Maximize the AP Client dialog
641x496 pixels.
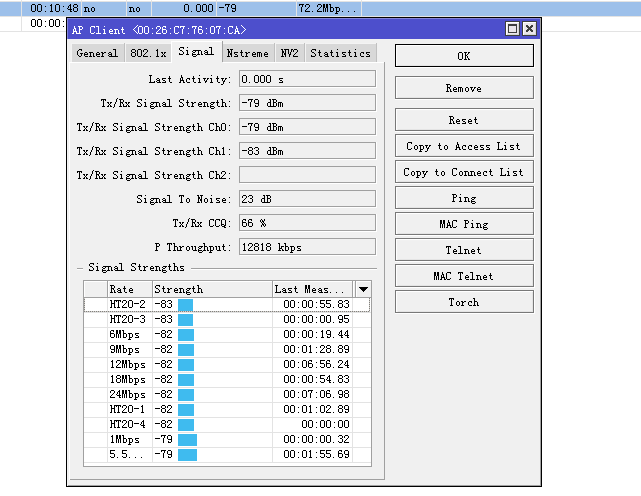512,29
